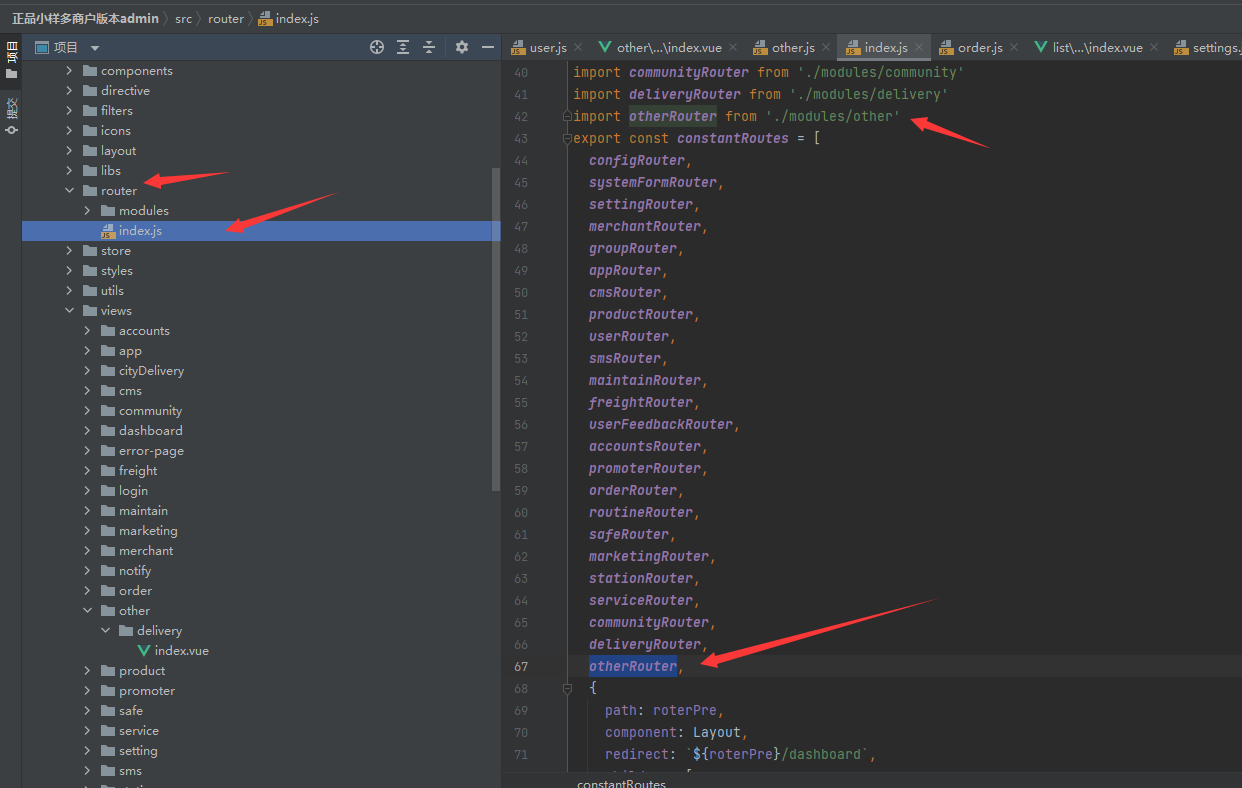This screenshot has width=1242, height=788.
Task: Click the project tree vertical scrollbar
Action: [x=496, y=330]
